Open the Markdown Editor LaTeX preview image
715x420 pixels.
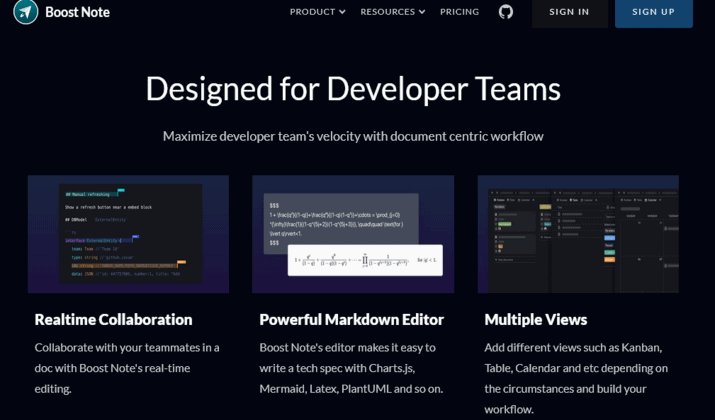click(x=353, y=234)
